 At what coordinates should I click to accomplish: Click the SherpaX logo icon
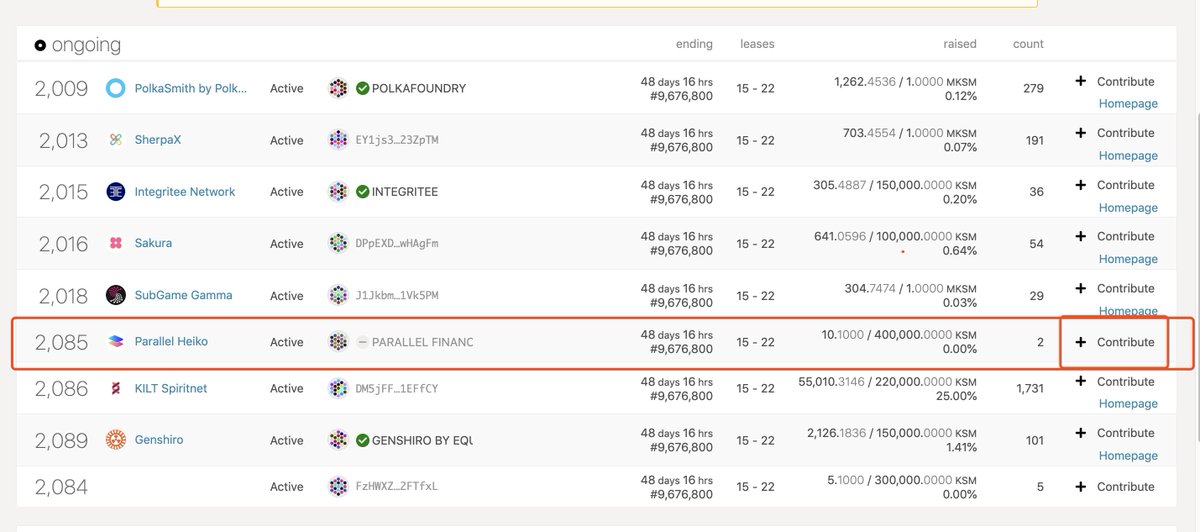[x=116, y=140]
